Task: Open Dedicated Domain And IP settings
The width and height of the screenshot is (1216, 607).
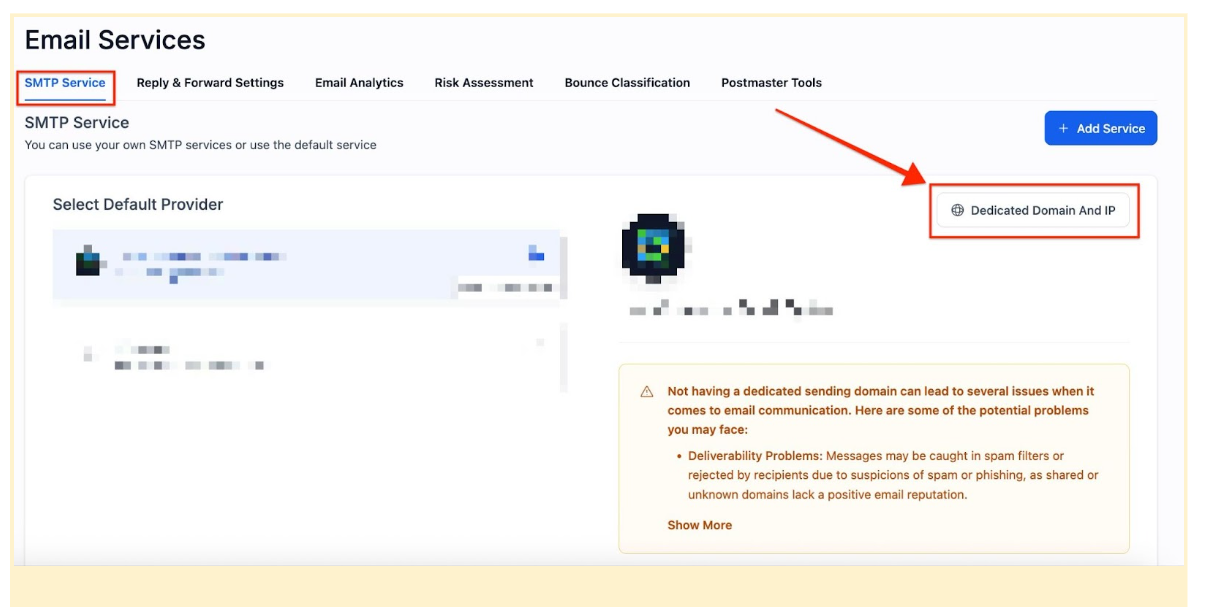Action: [x=1034, y=211]
